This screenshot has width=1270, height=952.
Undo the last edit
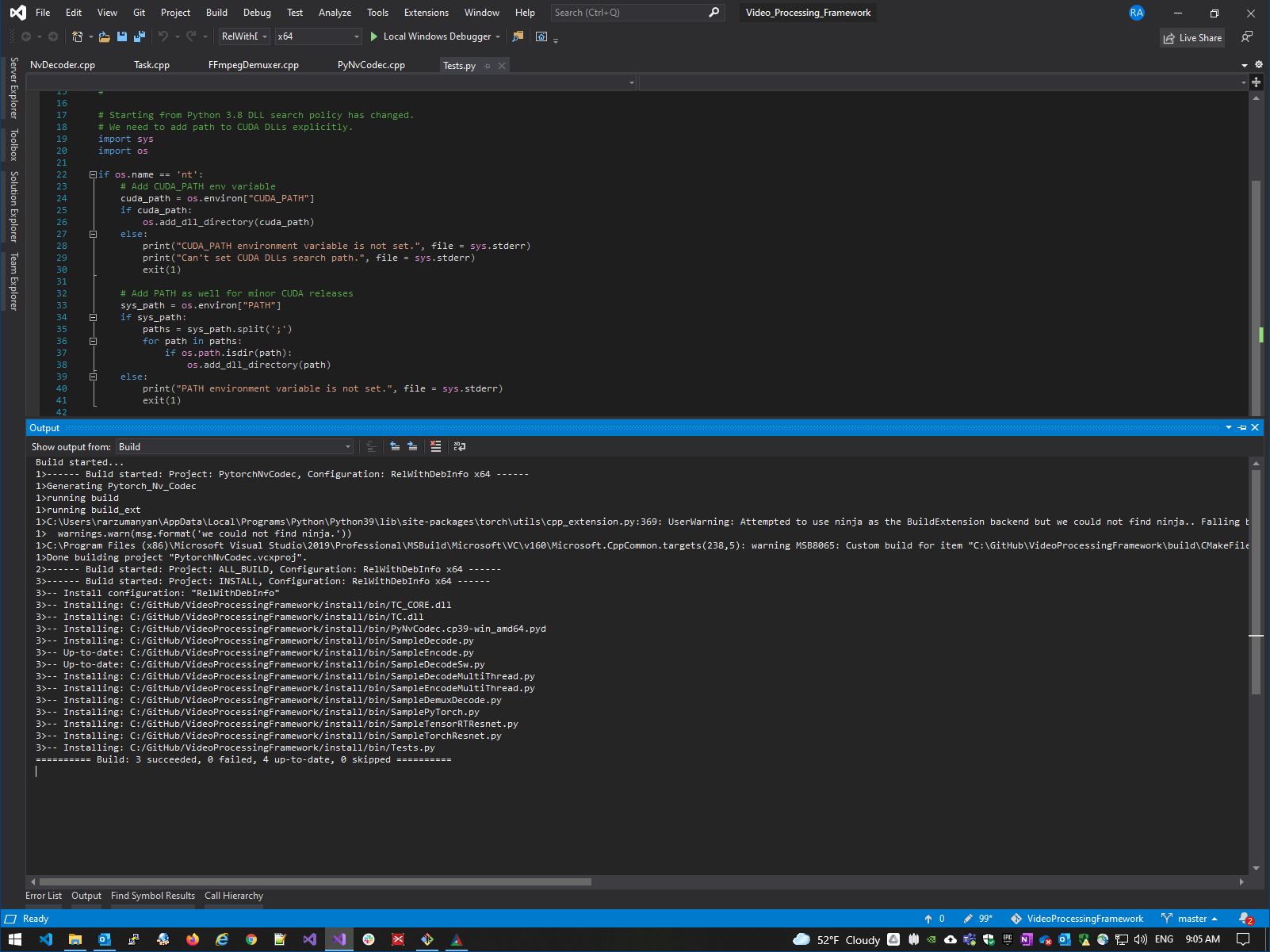coord(163,36)
